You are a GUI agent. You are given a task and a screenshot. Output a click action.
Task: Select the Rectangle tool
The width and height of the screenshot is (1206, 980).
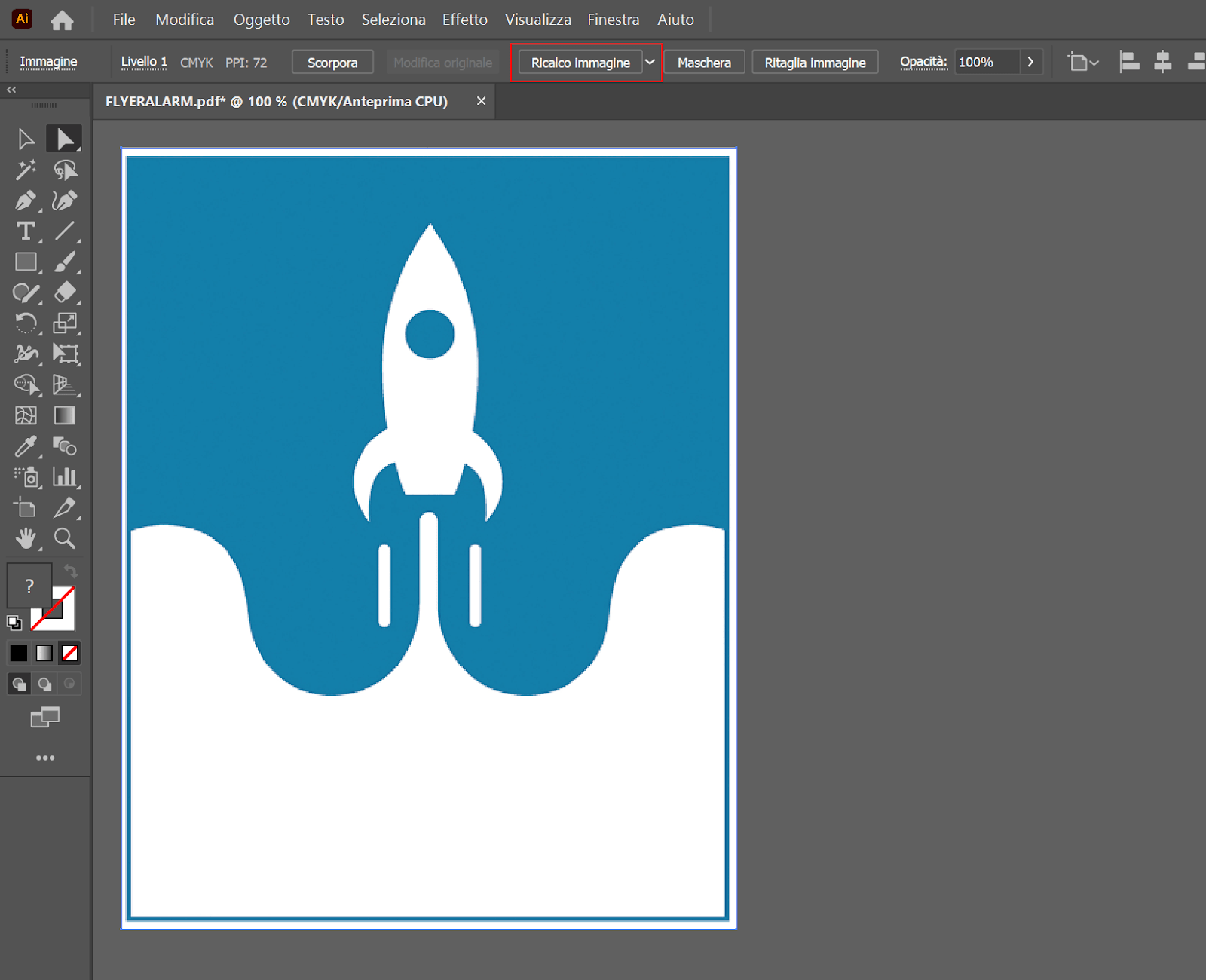click(26, 262)
